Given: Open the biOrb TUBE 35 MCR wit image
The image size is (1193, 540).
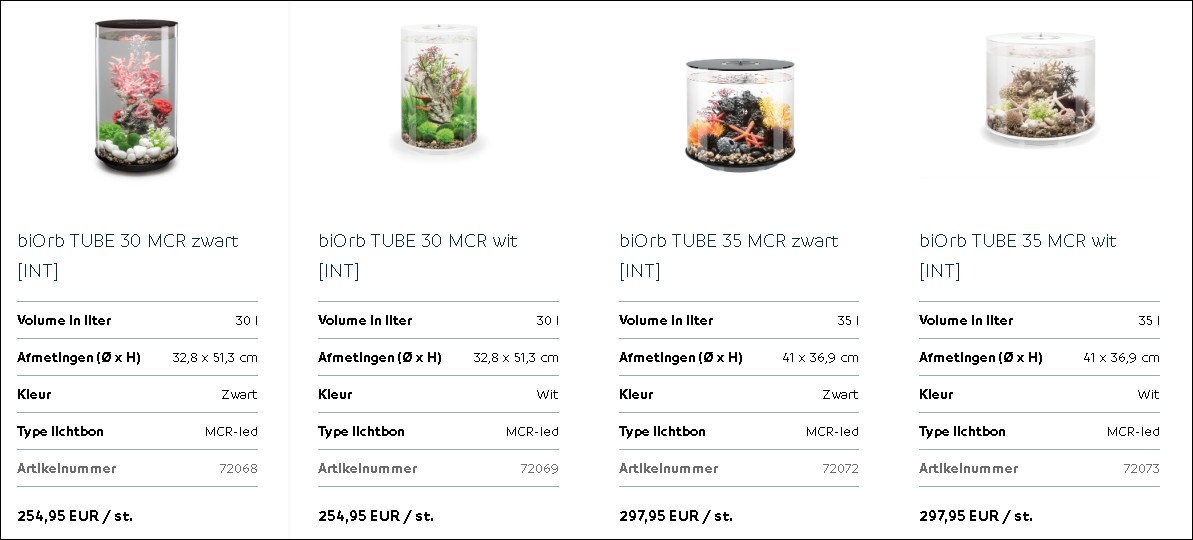Looking at the screenshot, I should pos(1040,87).
